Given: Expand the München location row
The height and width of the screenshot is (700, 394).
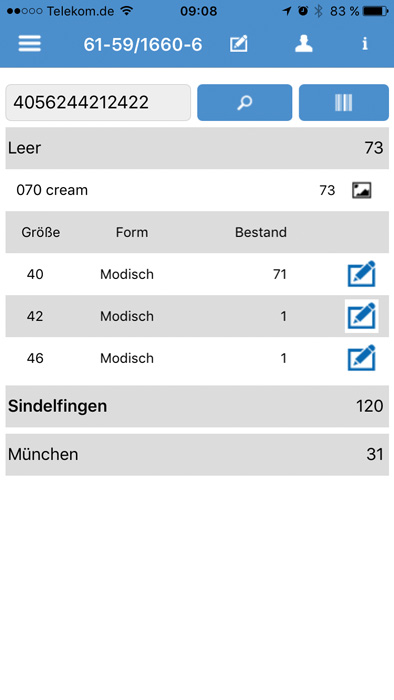Looking at the screenshot, I should click(197, 454).
